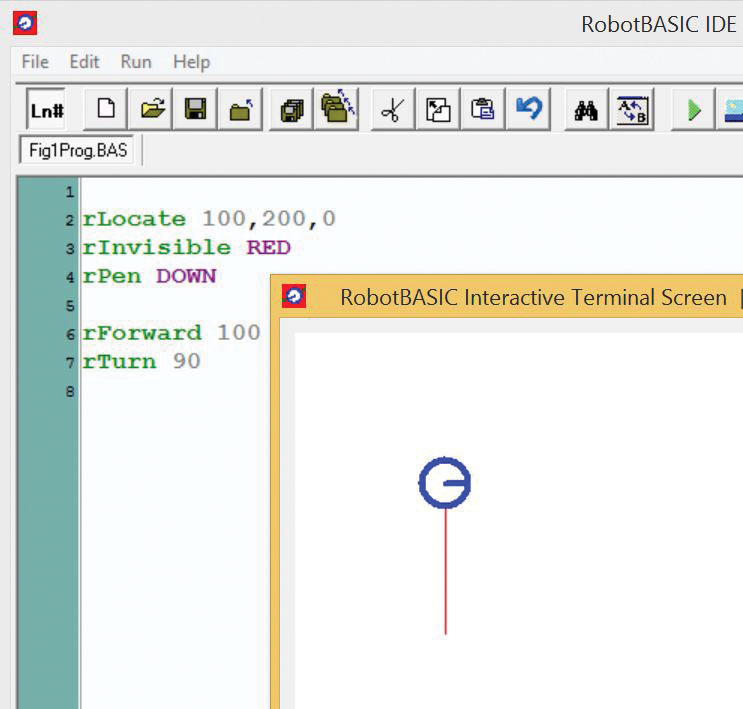The width and height of the screenshot is (743, 709).
Task: Click the red pen trail line
Action: click(x=445, y=572)
